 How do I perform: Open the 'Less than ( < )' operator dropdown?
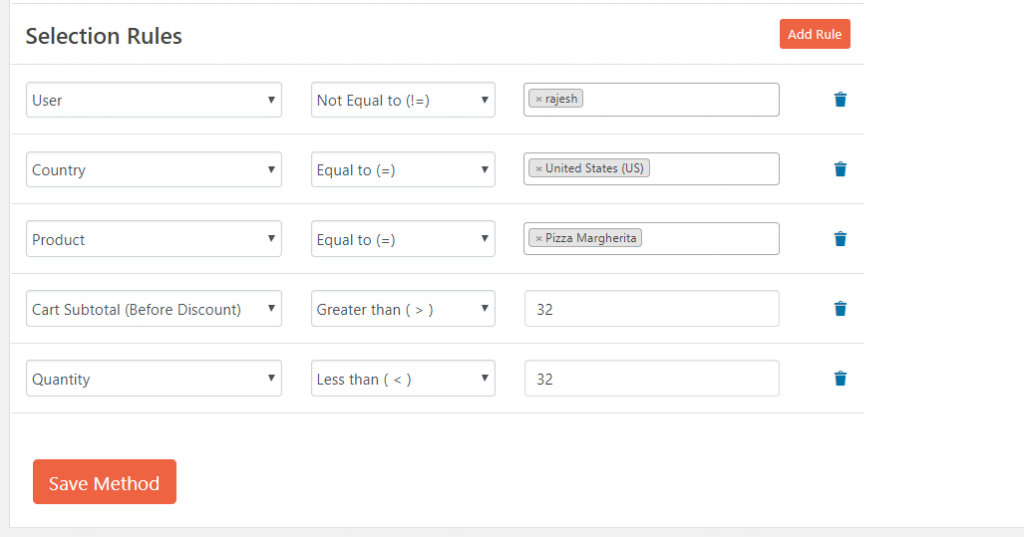tap(403, 380)
